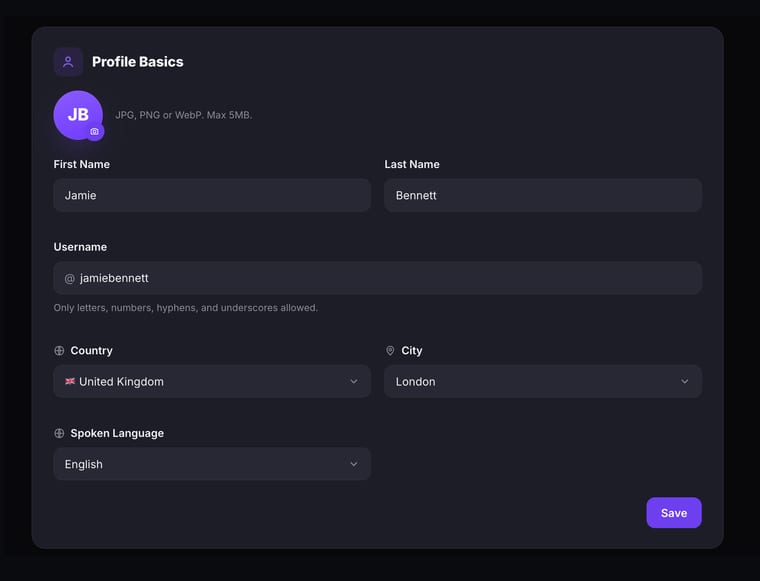Focus the Last Name field containing Bennett
The width and height of the screenshot is (760, 581).
[x=543, y=195]
